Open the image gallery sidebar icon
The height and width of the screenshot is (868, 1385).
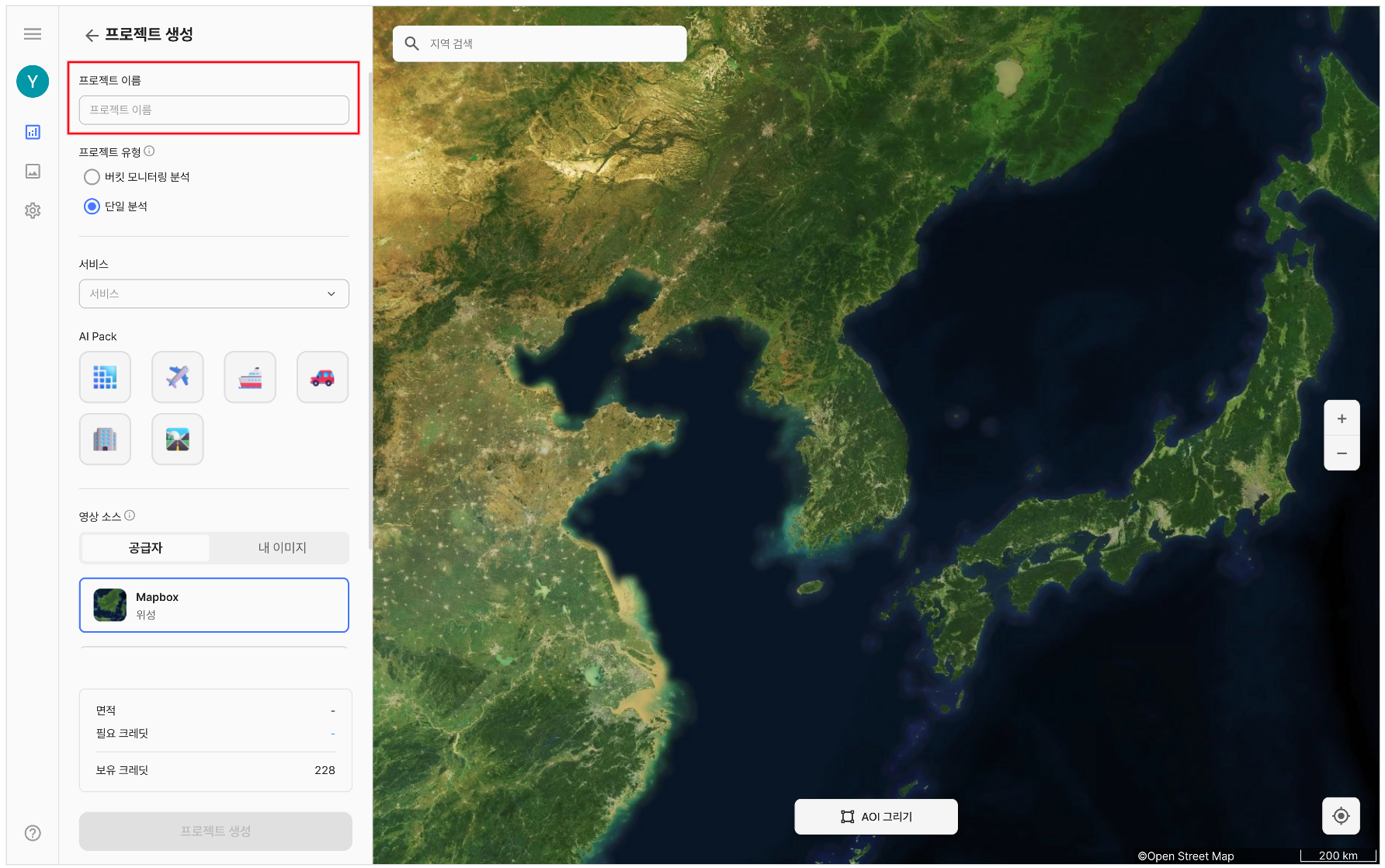[x=33, y=172]
